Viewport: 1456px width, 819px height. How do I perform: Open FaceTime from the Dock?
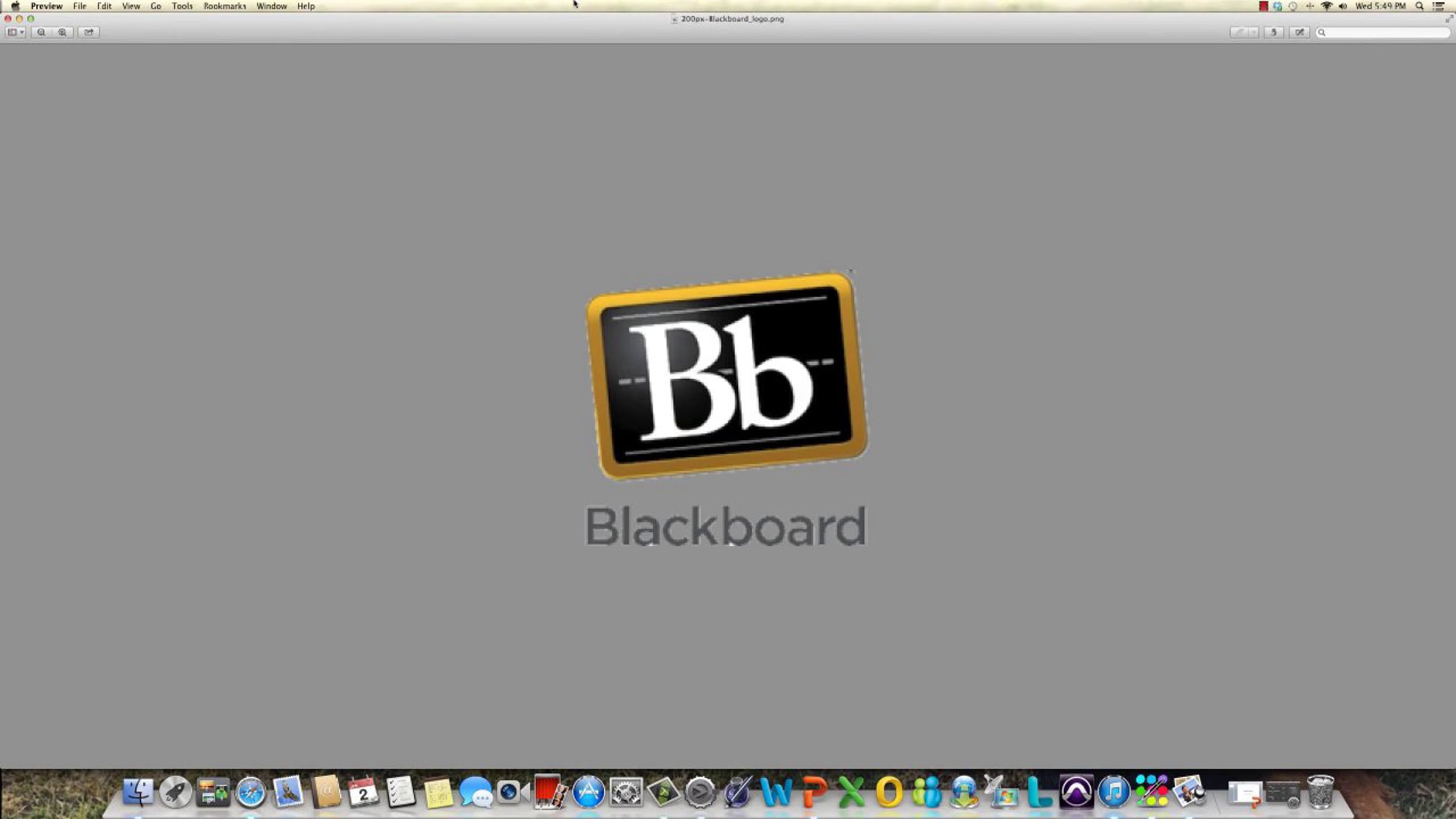coord(513,792)
